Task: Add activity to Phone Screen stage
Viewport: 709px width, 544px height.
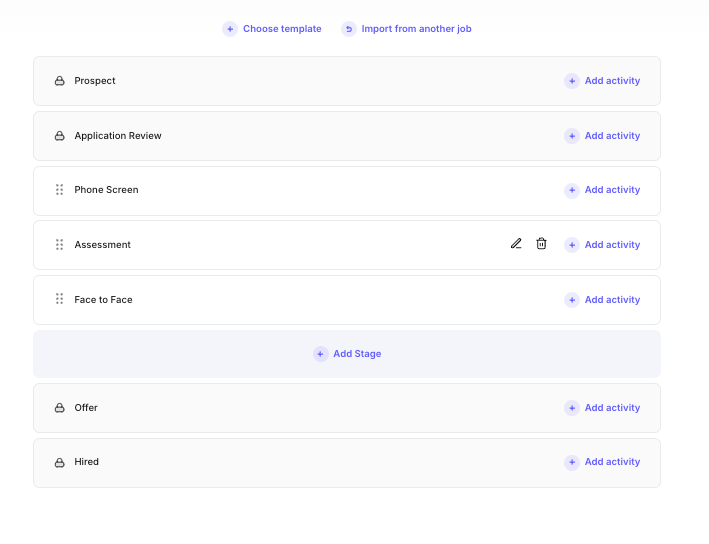Action: pos(602,190)
